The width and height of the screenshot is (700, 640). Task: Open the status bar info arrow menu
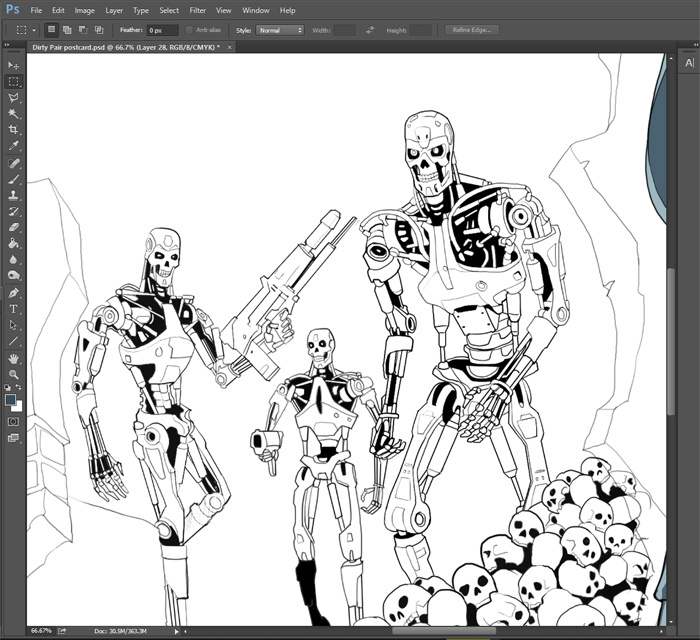click(176, 631)
